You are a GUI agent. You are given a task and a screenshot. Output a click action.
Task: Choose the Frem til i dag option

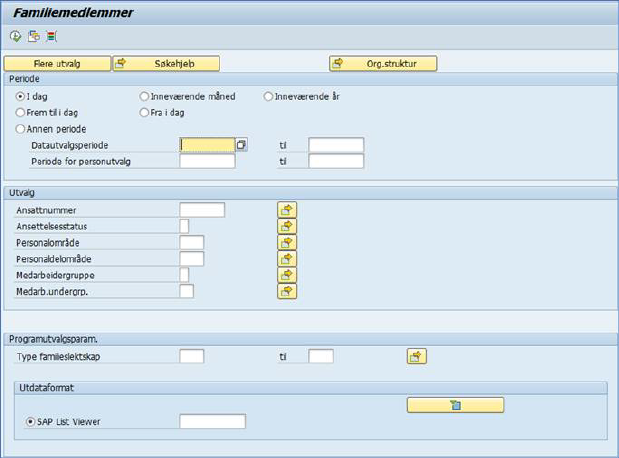click(x=20, y=113)
